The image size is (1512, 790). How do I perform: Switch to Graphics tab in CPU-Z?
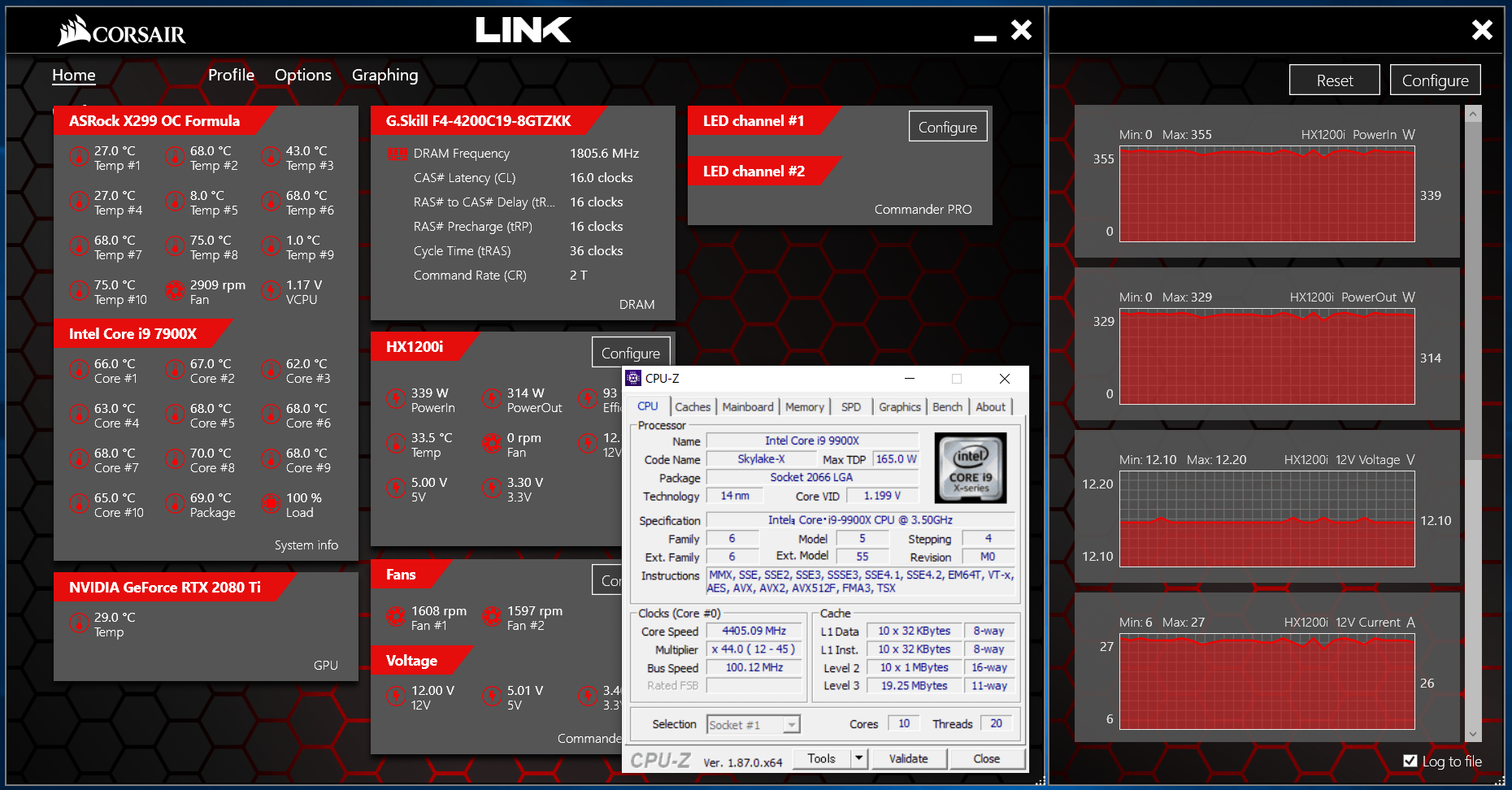900,406
